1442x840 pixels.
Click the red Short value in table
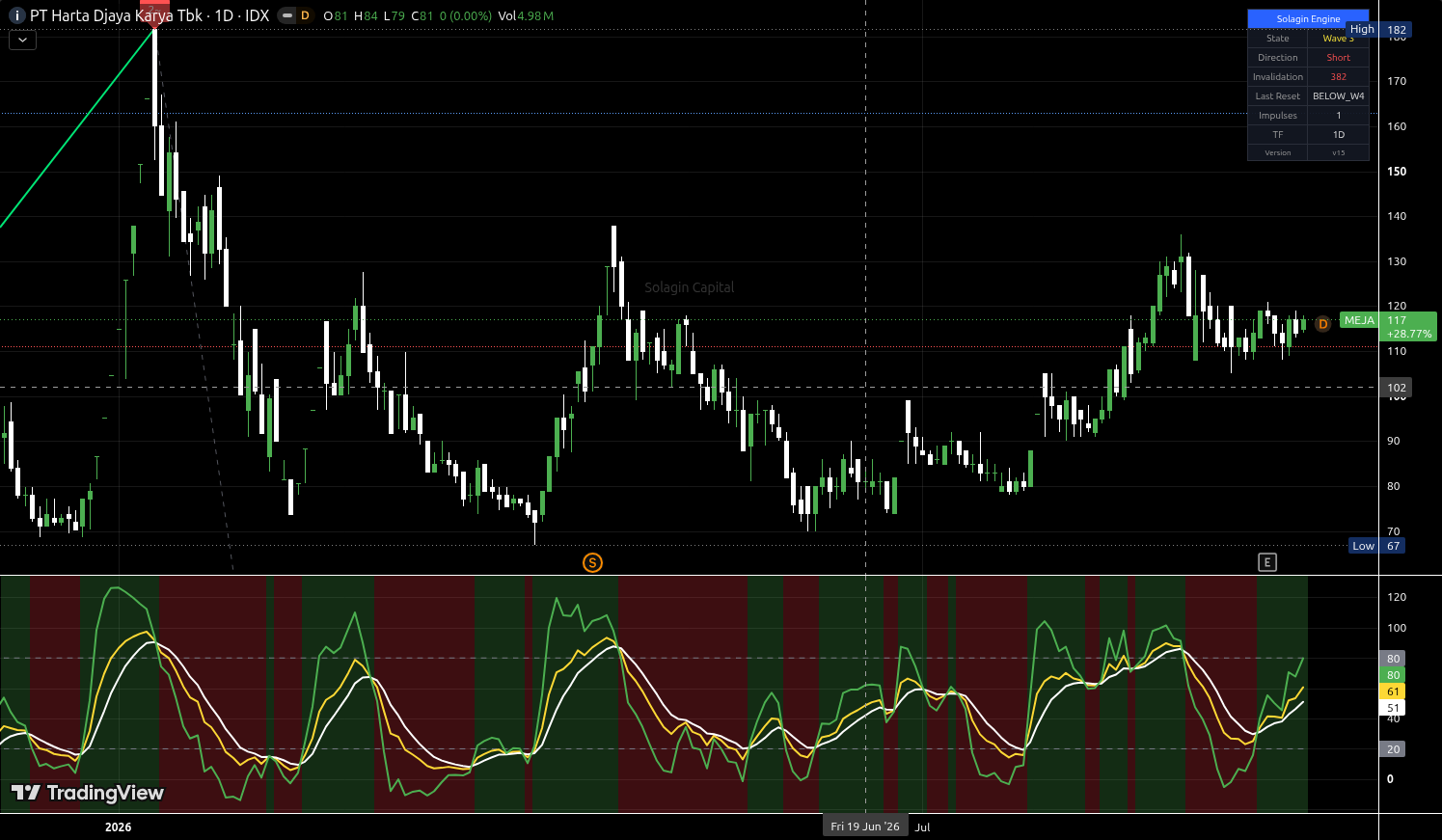point(1338,58)
